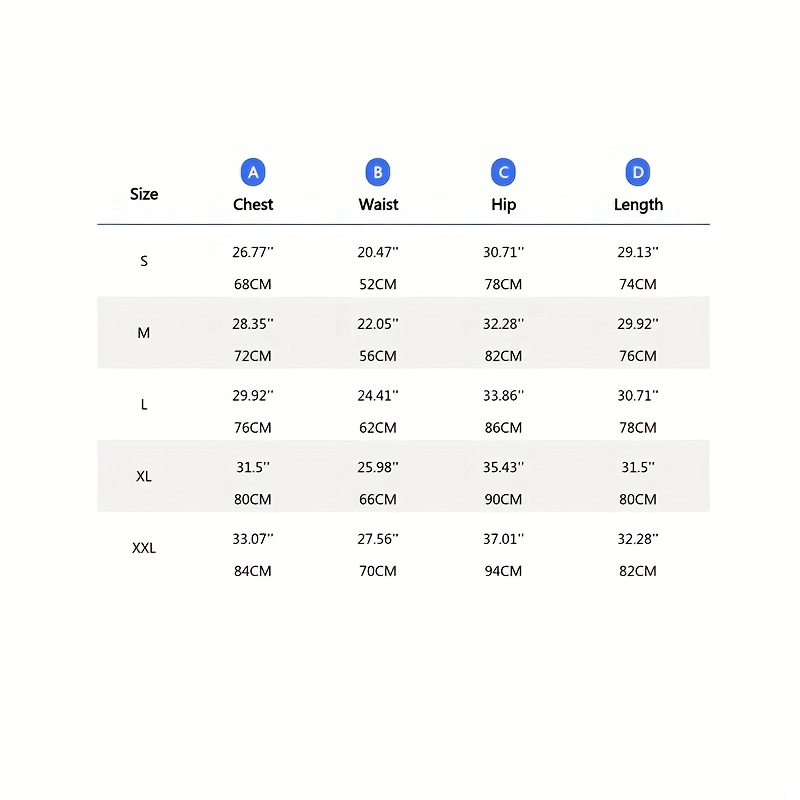This screenshot has width=800, height=800.
Task: Select the S size row label
Action: [144, 261]
